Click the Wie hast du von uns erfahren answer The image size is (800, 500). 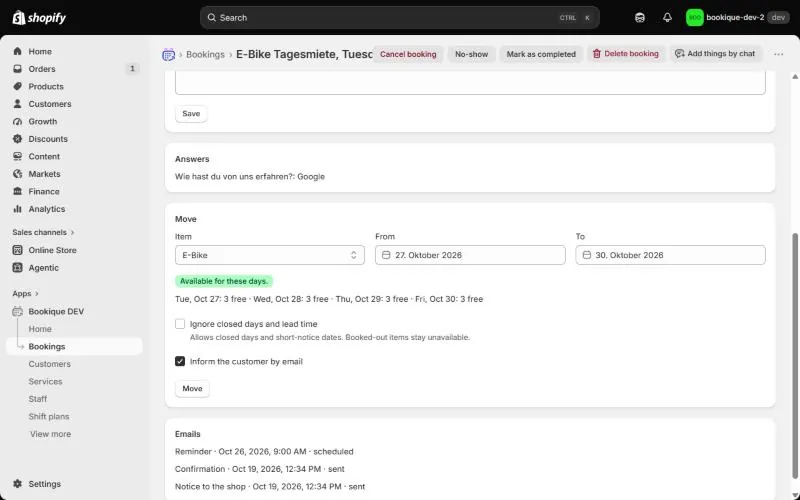[x=249, y=177]
